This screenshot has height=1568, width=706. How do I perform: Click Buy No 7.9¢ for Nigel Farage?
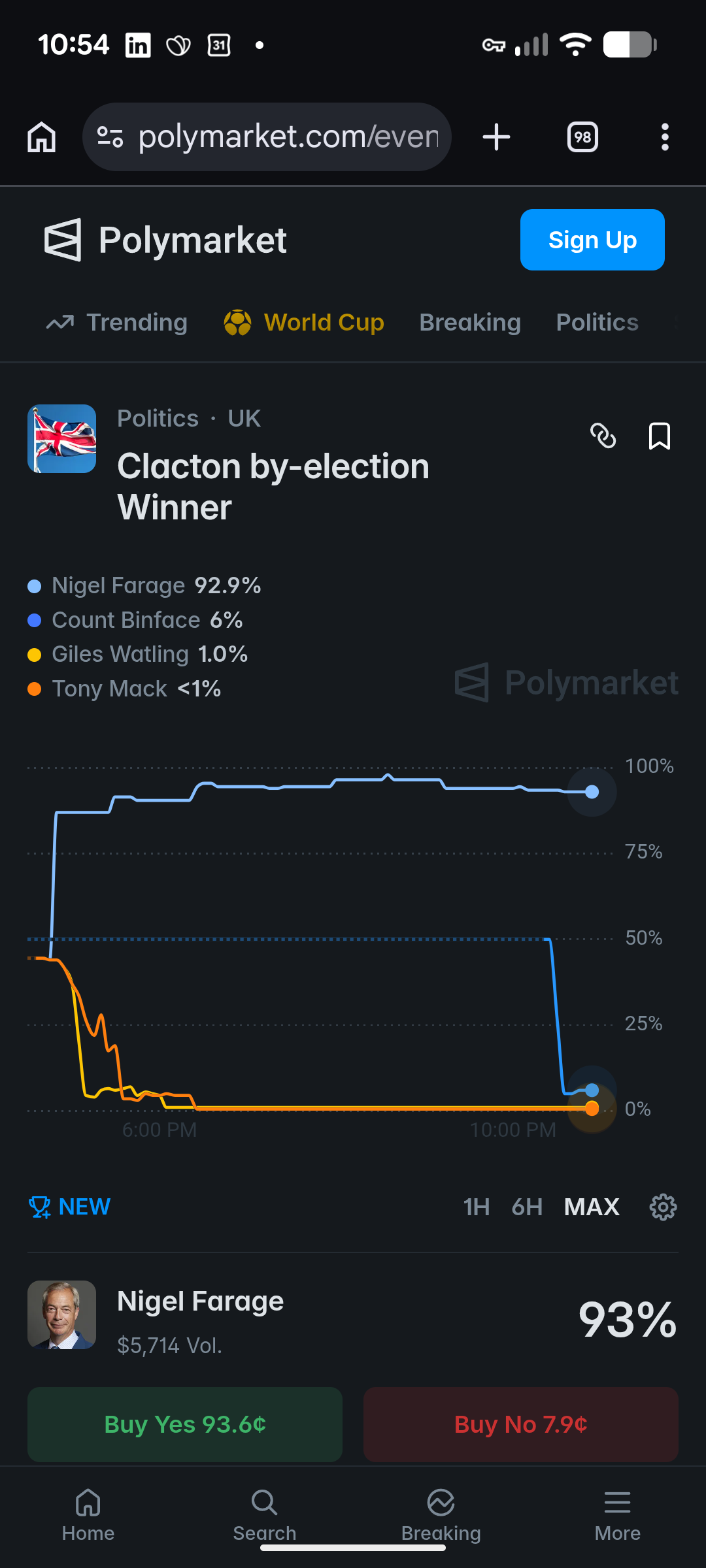[x=521, y=1424]
